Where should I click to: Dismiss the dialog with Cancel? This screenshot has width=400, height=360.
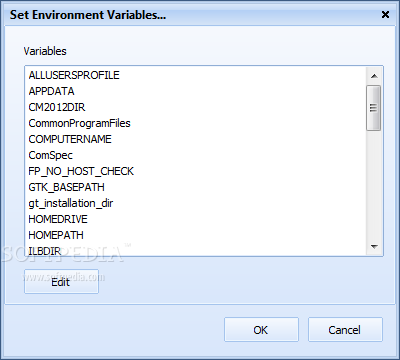tap(345, 330)
